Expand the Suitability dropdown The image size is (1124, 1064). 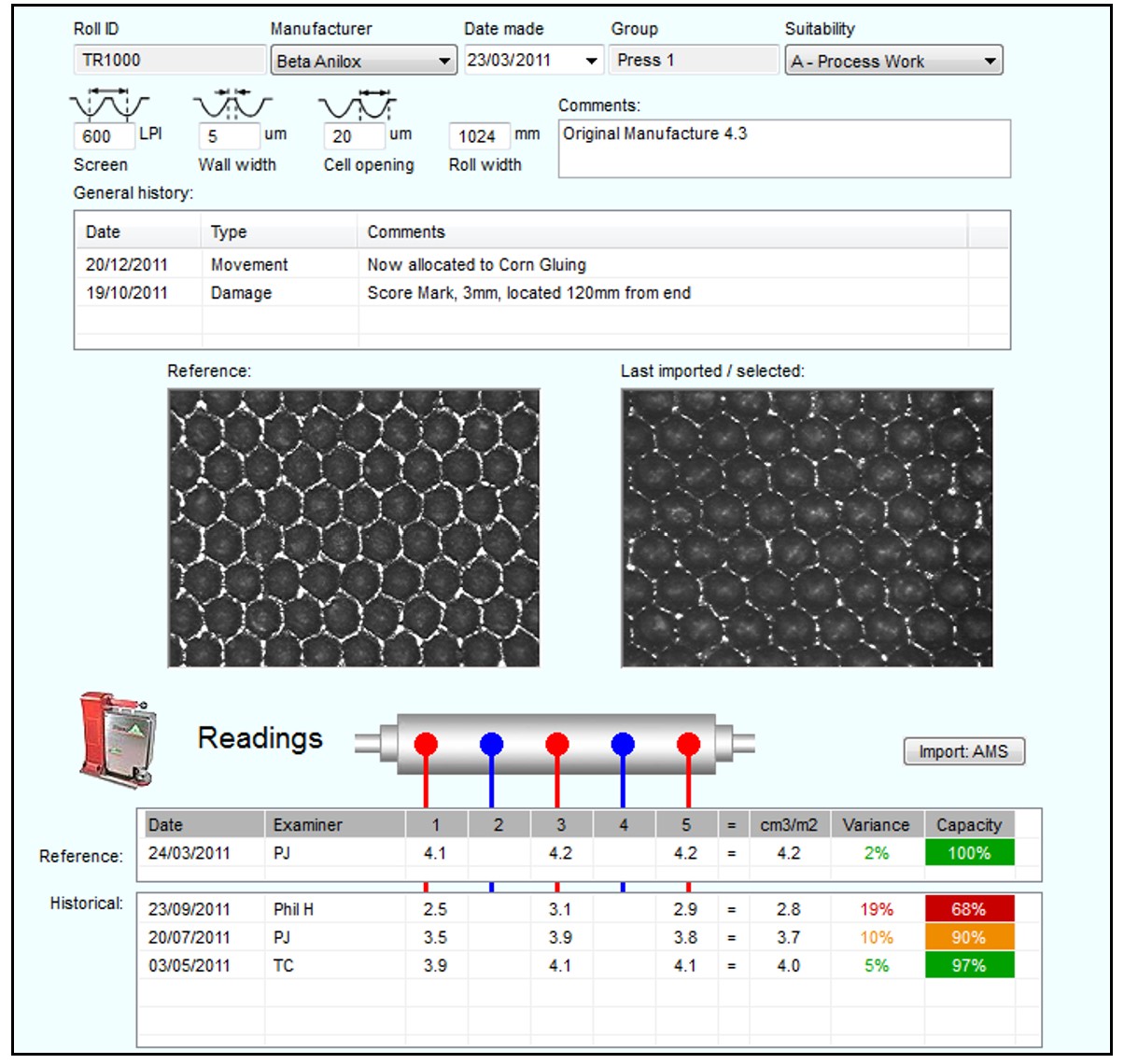click(992, 61)
